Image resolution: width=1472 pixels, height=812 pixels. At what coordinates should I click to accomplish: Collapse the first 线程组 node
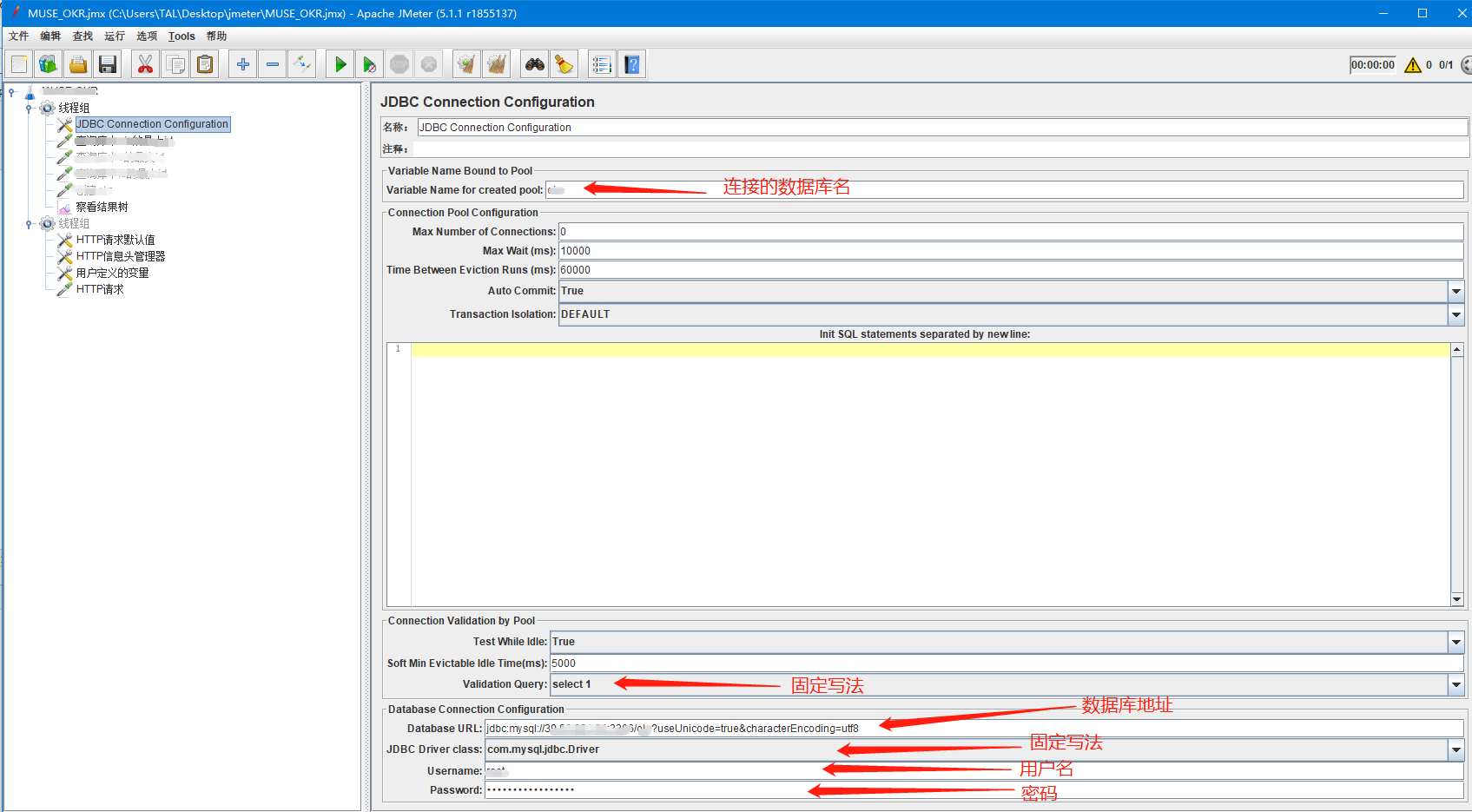point(29,109)
